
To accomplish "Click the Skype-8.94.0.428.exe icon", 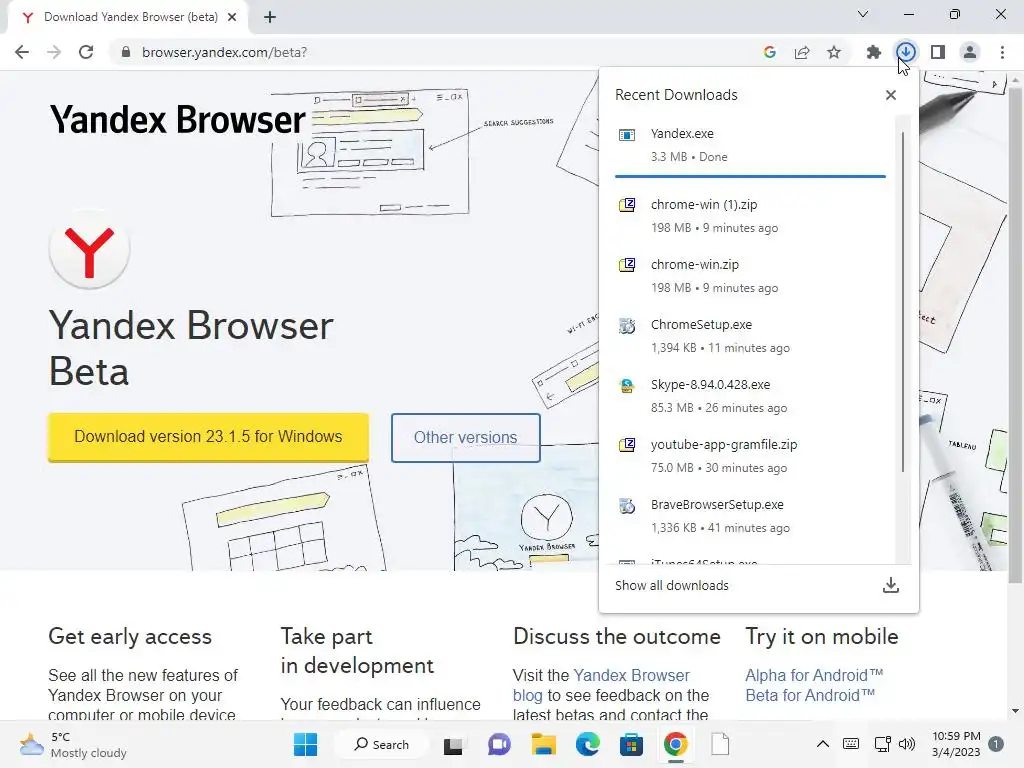I will 627,385.
